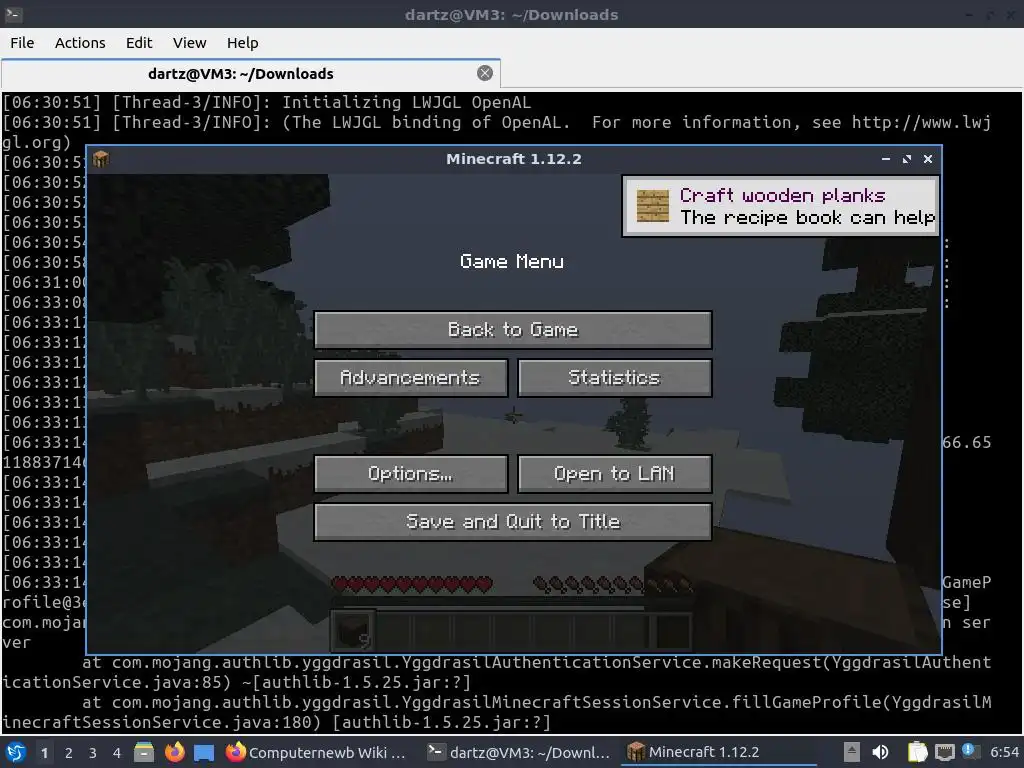Click the wooden planks icon in the toast
The image size is (1024, 768).
point(652,206)
